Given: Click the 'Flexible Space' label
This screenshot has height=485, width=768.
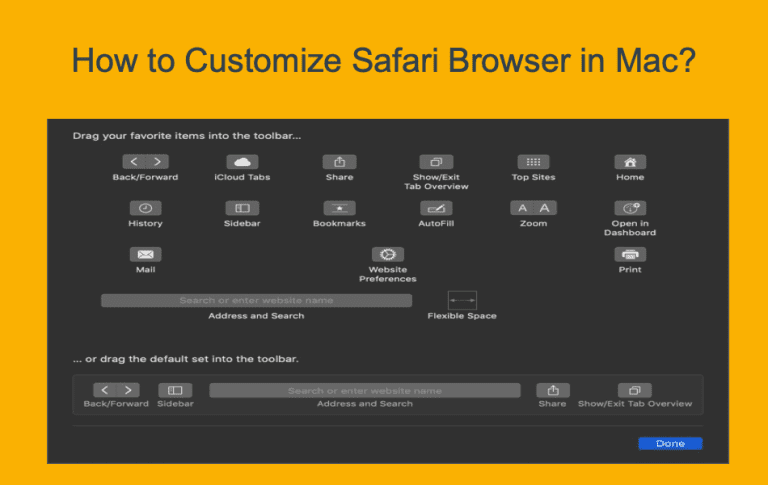Looking at the screenshot, I should pyautogui.click(x=462, y=316).
